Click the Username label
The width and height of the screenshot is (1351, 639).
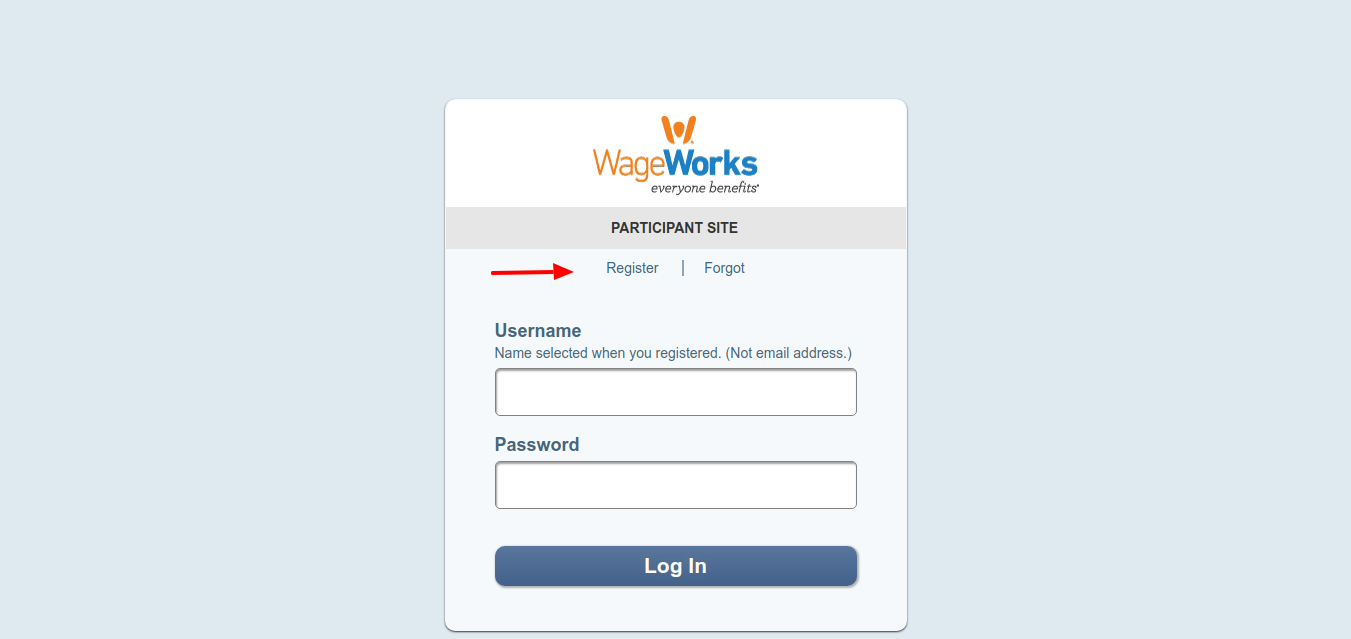point(538,331)
